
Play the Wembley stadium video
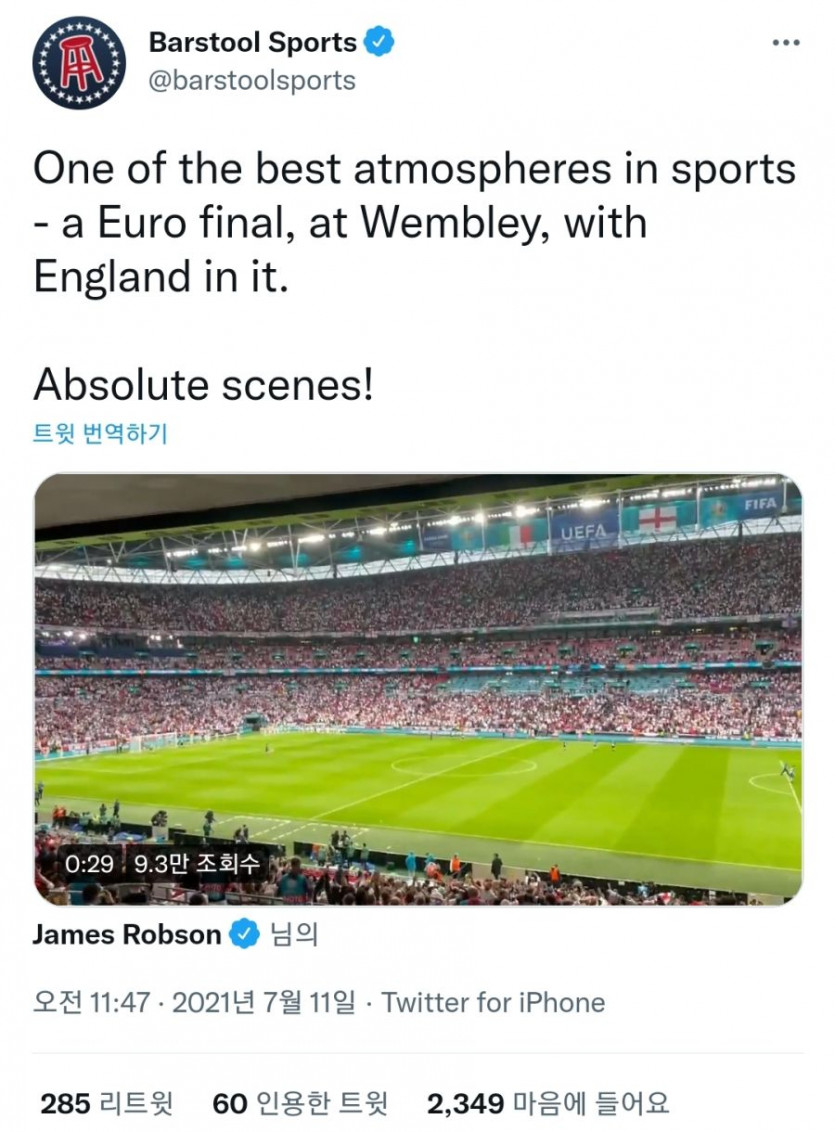[418, 689]
